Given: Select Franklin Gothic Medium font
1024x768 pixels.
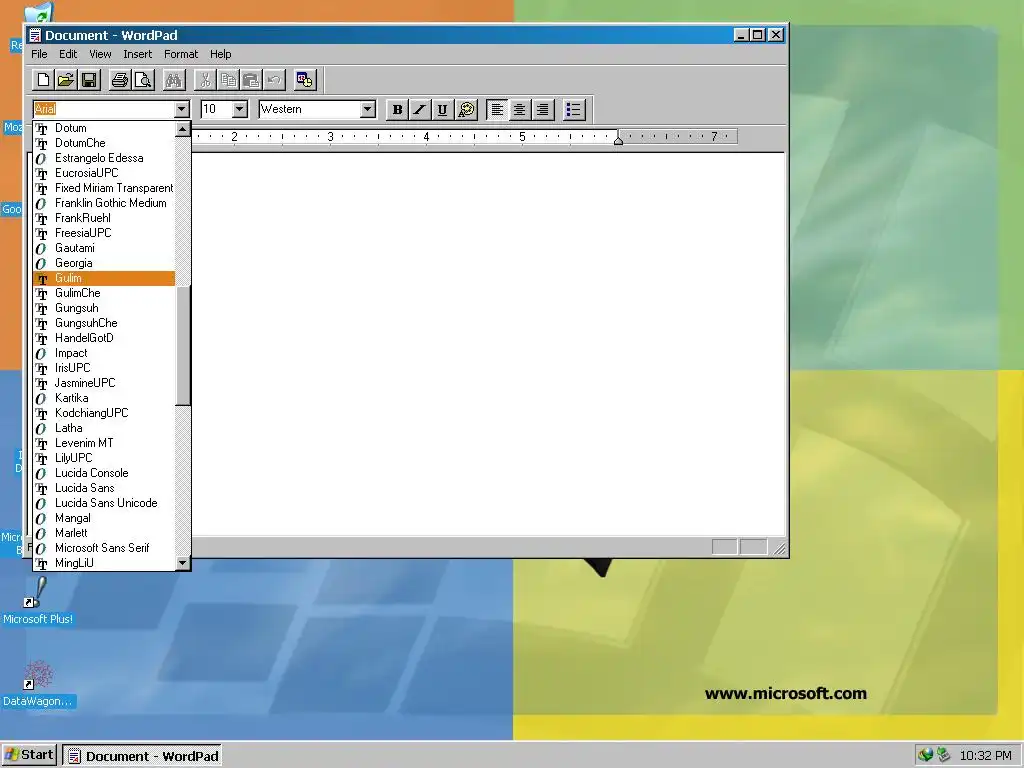Looking at the screenshot, I should tap(104, 203).
